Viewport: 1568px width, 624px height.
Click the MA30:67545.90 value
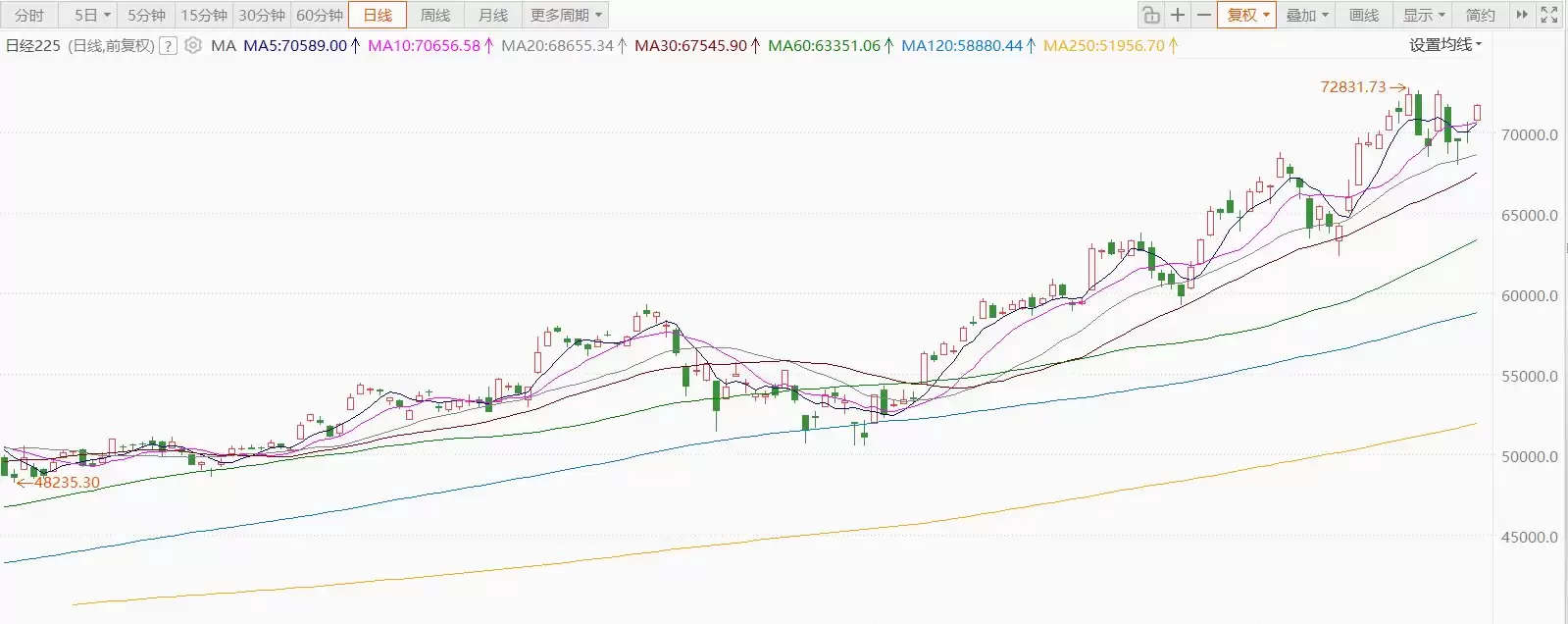[x=690, y=45]
